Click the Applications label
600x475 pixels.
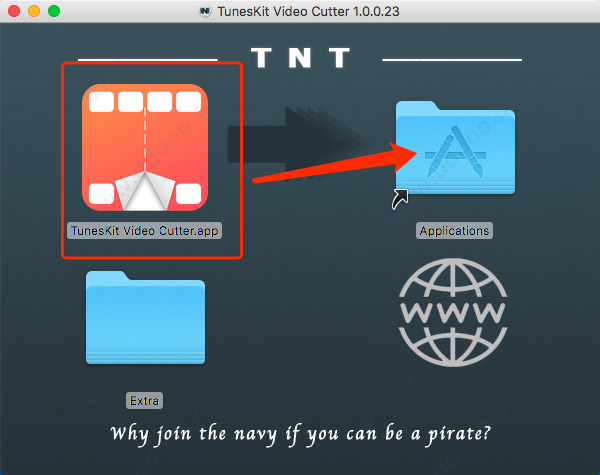click(454, 231)
